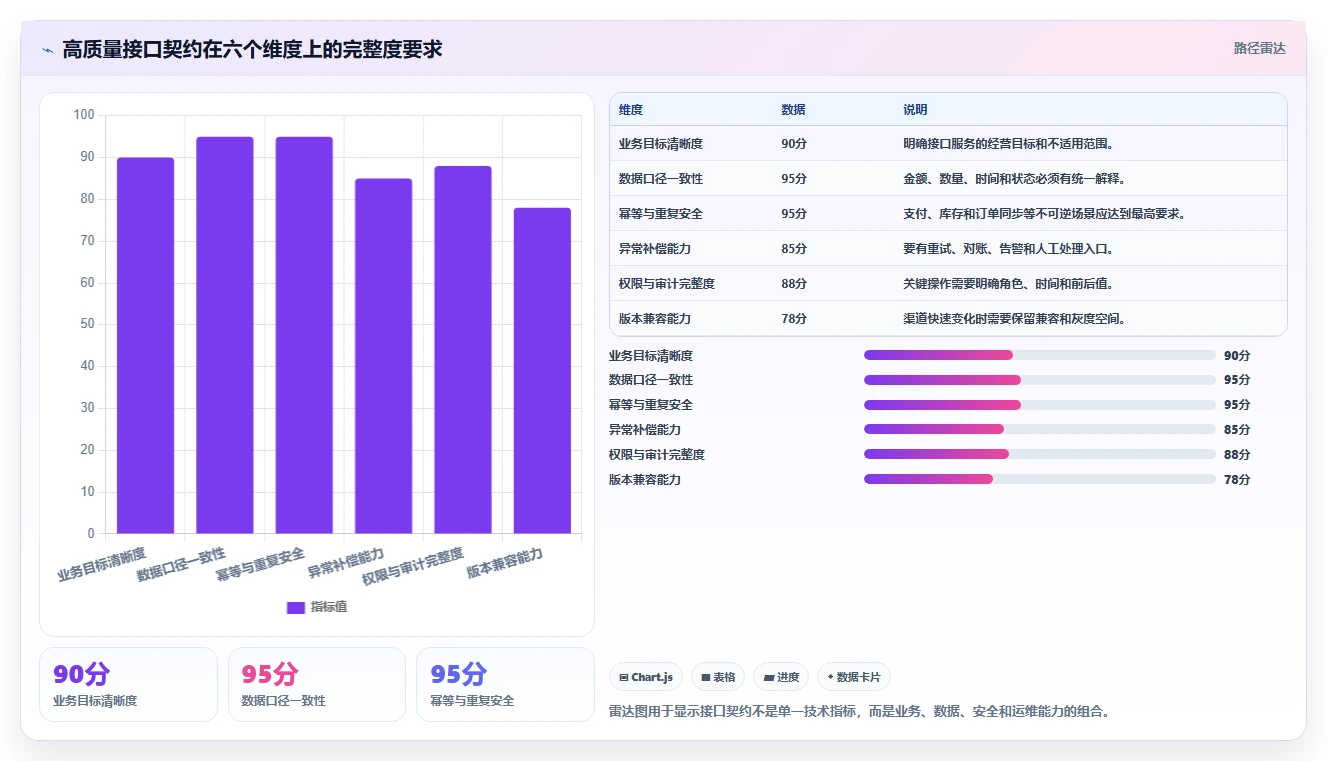1327x761 pixels.
Task: Click the 78分 value beside the 版本兼容能力 progress bar
Action: (x=1237, y=480)
